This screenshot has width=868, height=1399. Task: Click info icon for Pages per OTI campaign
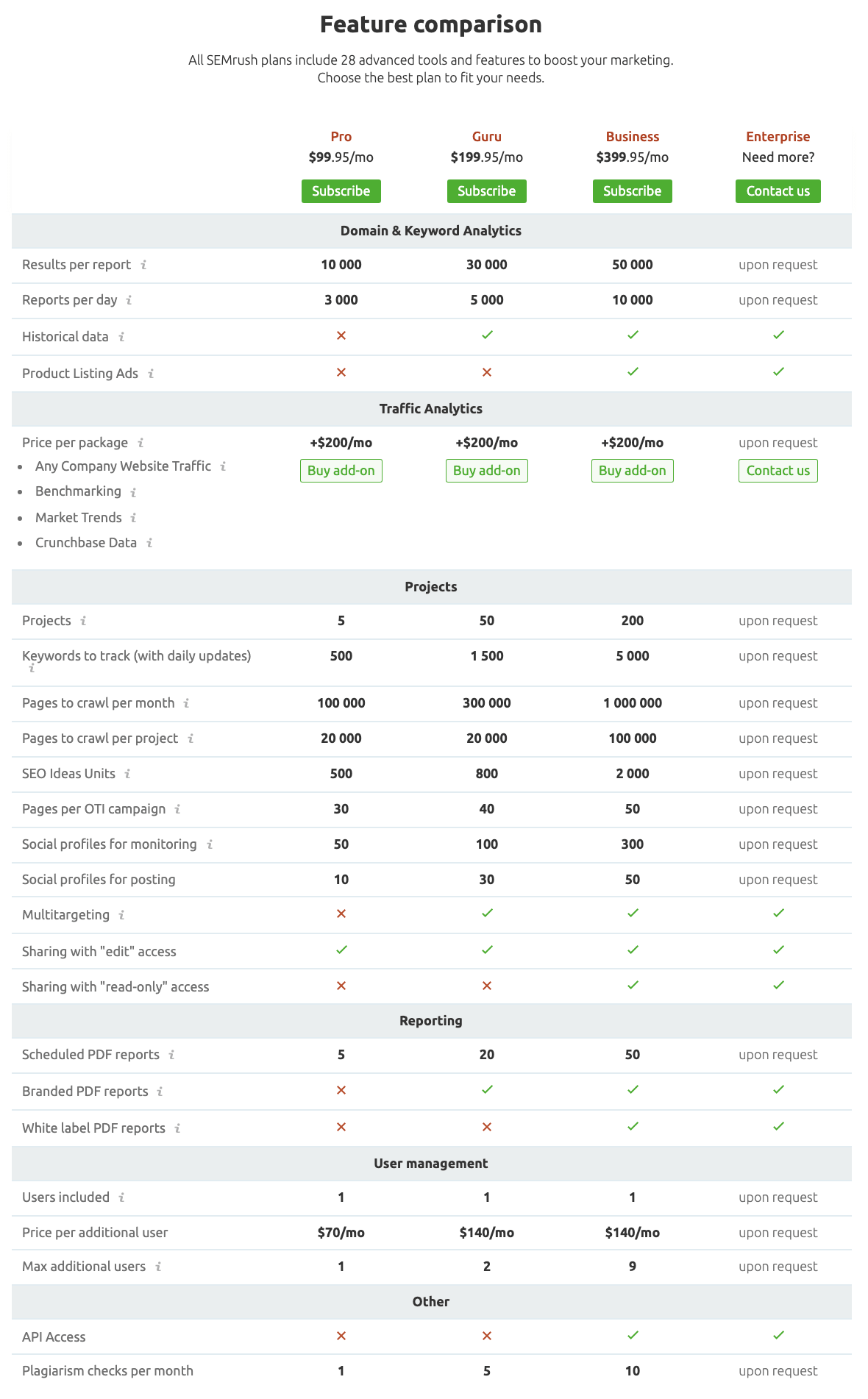click(177, 809)
